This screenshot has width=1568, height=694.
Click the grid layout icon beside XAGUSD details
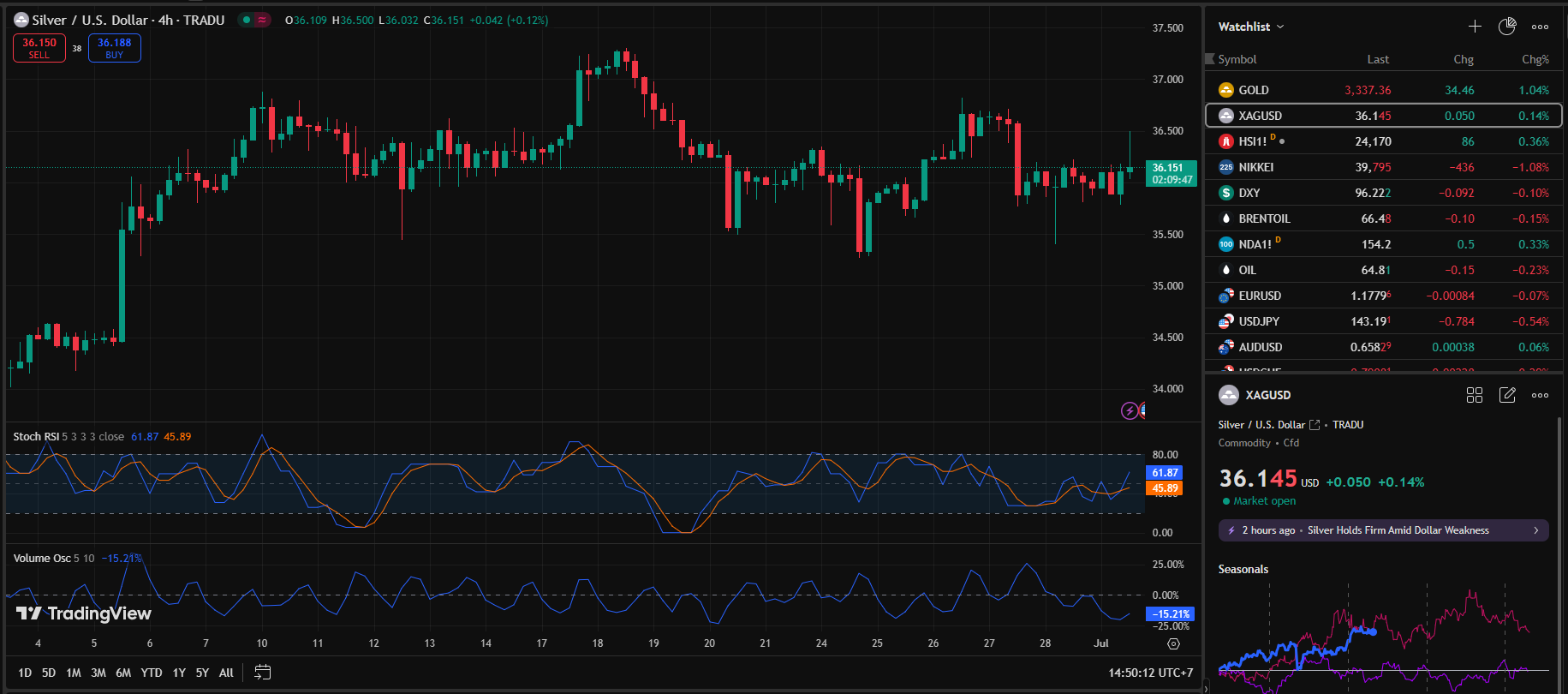tap(1475, 395)
